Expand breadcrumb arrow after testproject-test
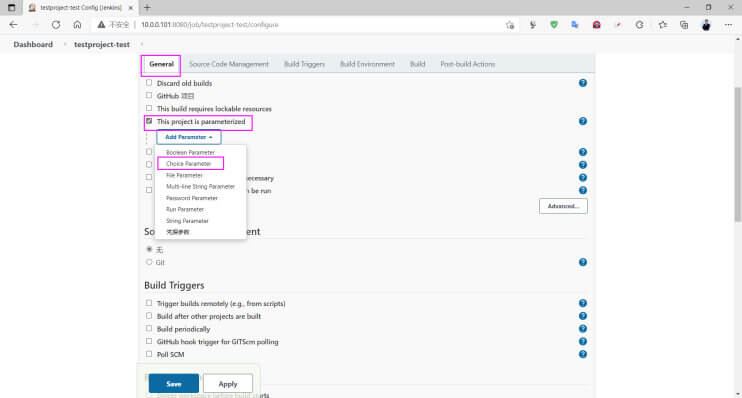 (141, 44)
